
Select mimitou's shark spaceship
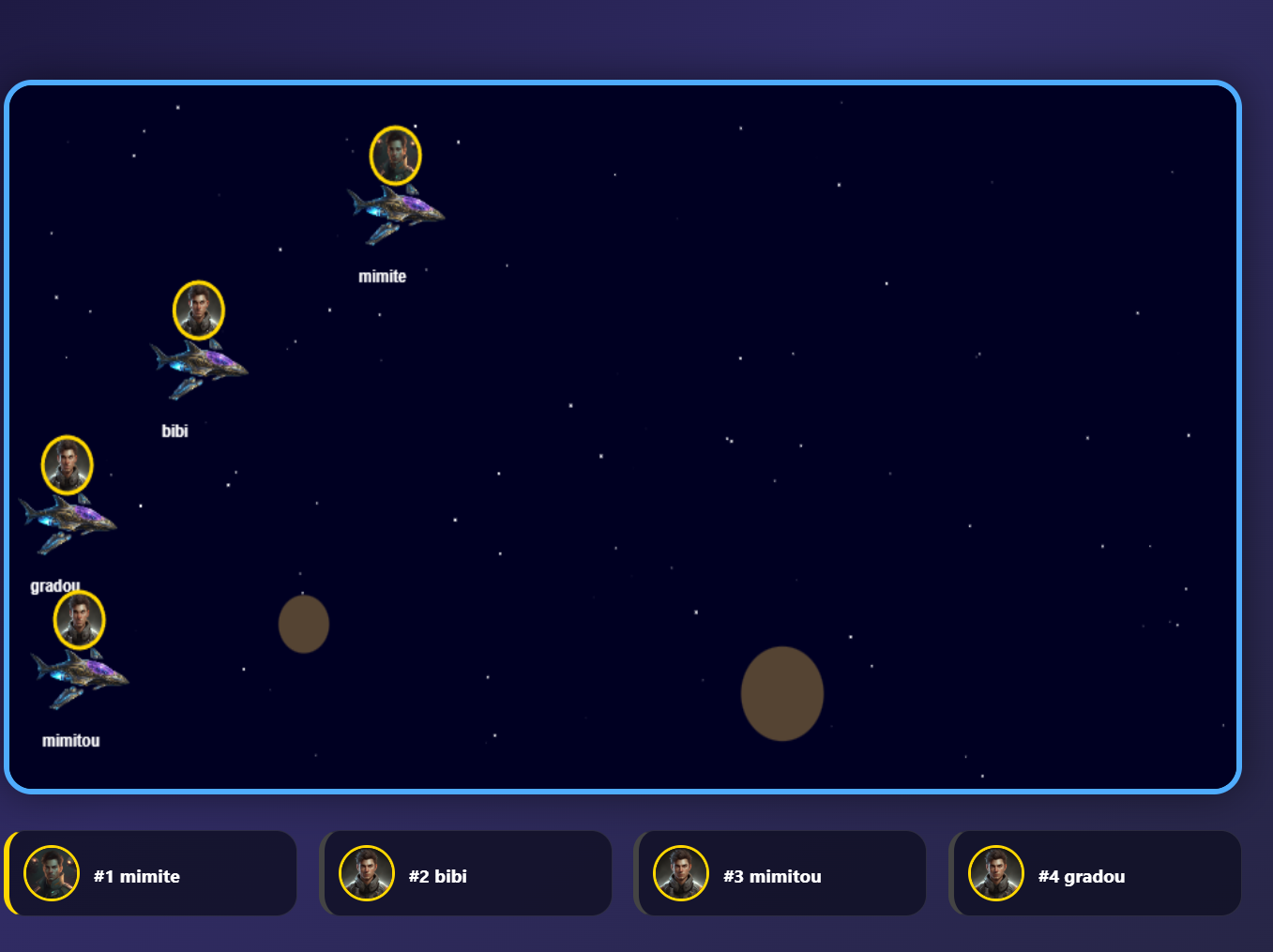tap(80, 677)
